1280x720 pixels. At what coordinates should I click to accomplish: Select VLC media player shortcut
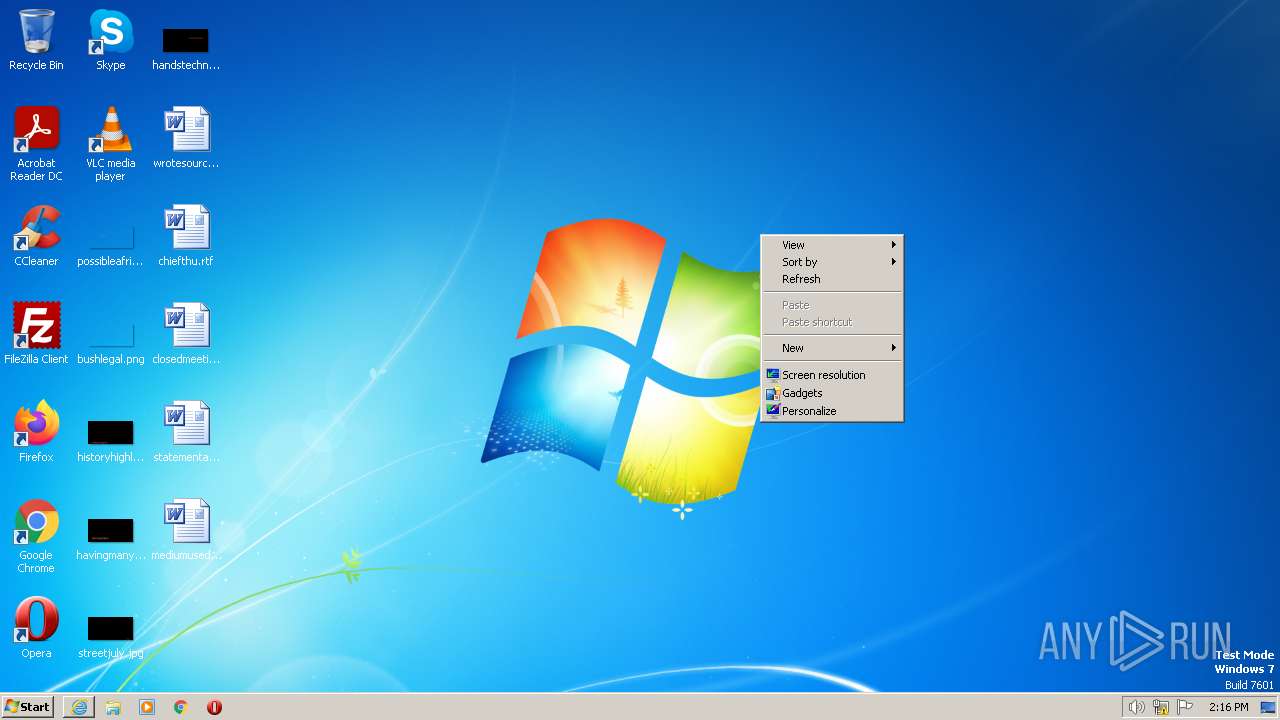pos(110,143)
